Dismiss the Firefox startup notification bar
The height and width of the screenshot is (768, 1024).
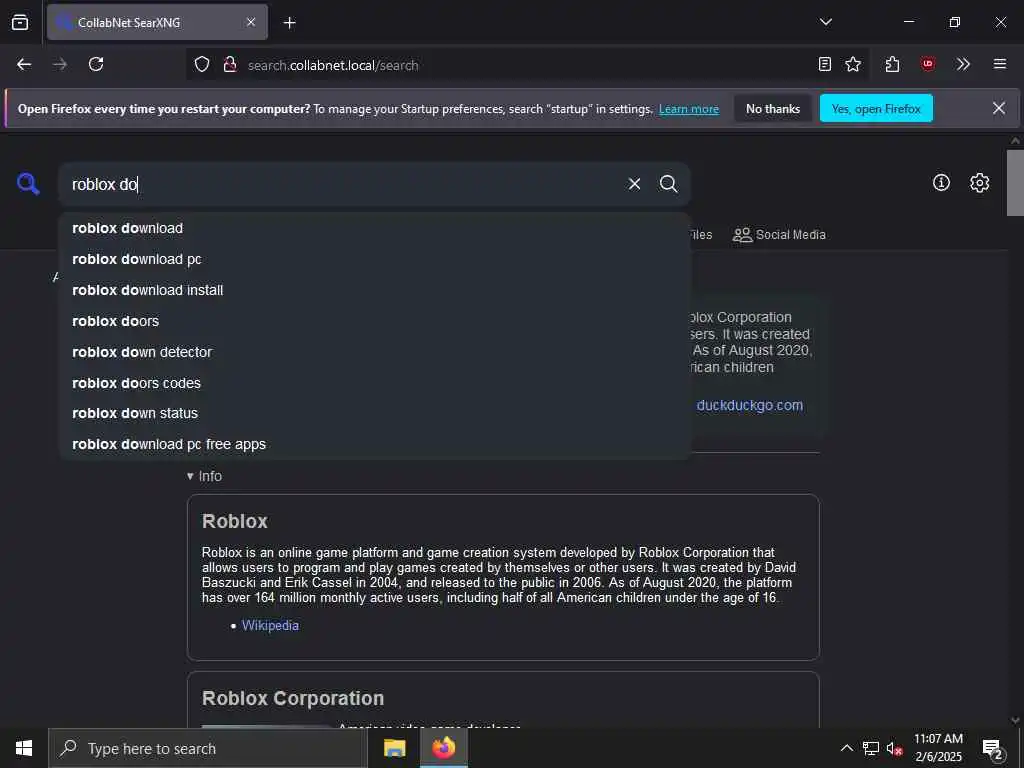[999, 108]
